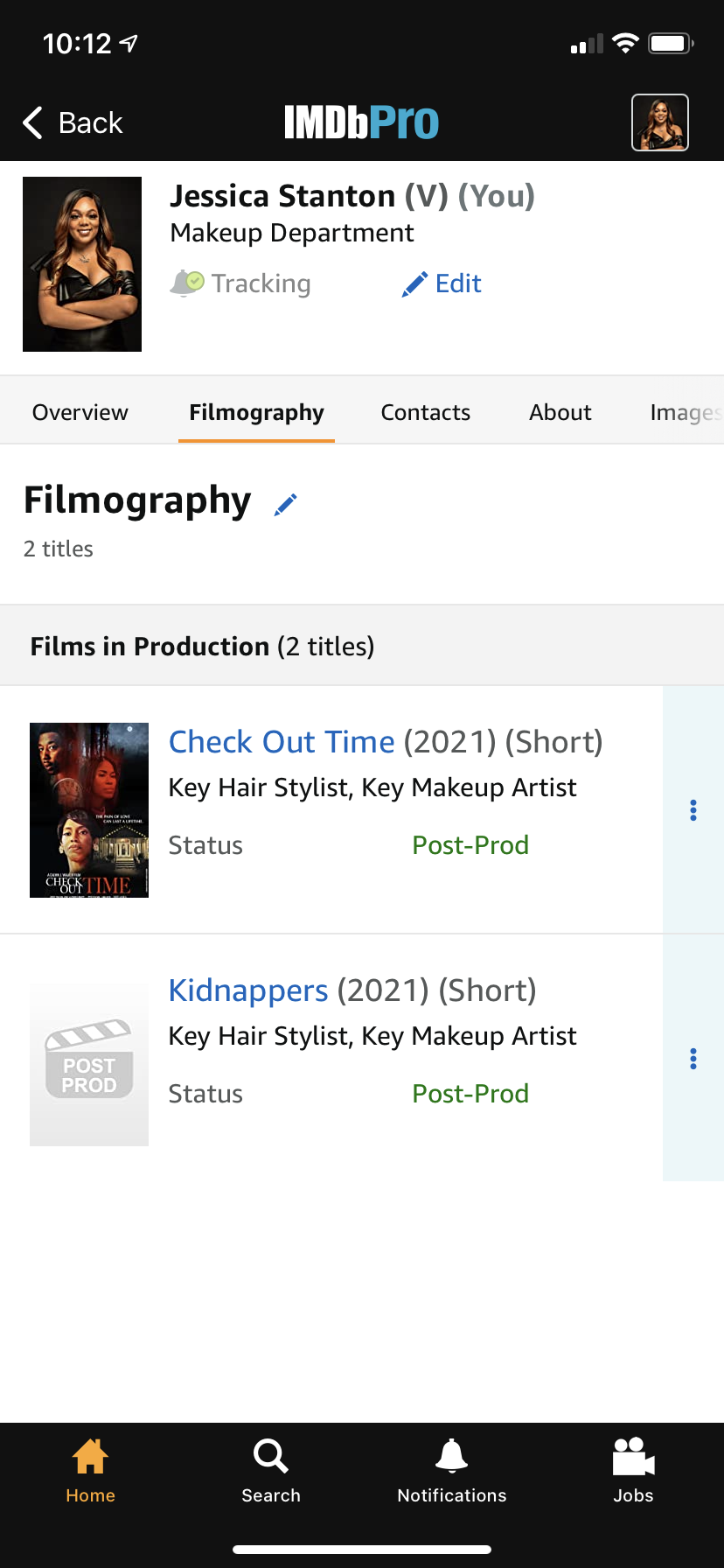Screen dimensions: 724x1568
Task: Open the Jobs camera icon
Action: pyautogui.click(x=633, y=1457)
